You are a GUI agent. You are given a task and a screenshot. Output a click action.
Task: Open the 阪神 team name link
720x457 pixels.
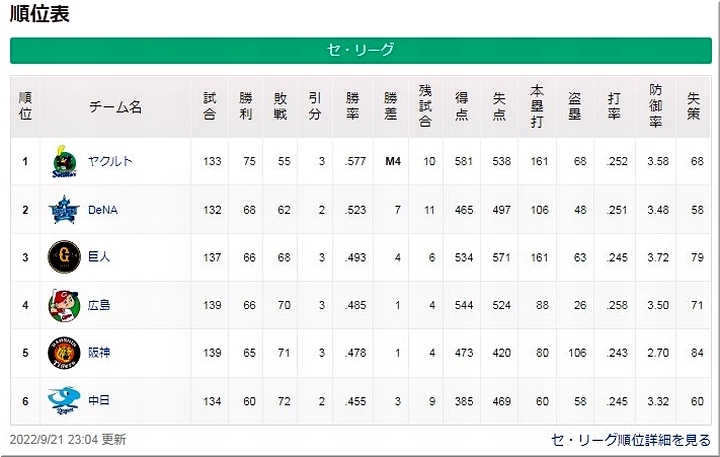pyautogui.click(x=98, y=353)
